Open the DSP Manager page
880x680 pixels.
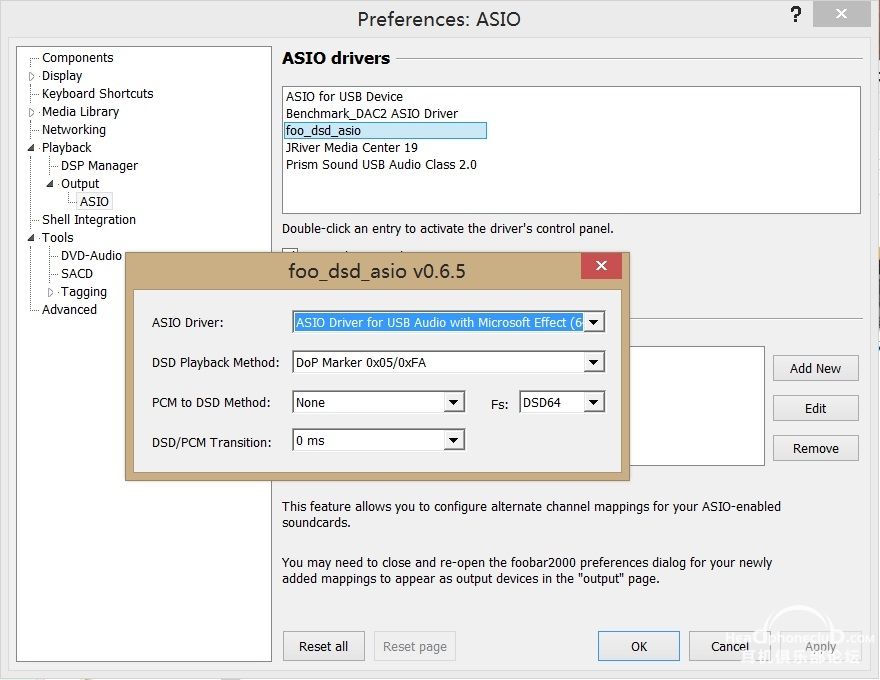[99, 166]
